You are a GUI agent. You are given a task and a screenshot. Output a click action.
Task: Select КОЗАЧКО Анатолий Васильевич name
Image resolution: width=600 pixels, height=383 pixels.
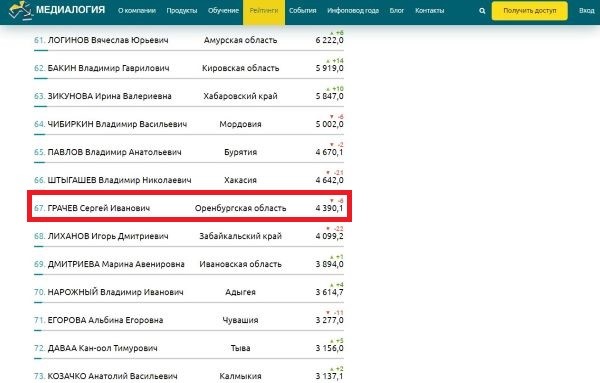[x=112, y=376]
